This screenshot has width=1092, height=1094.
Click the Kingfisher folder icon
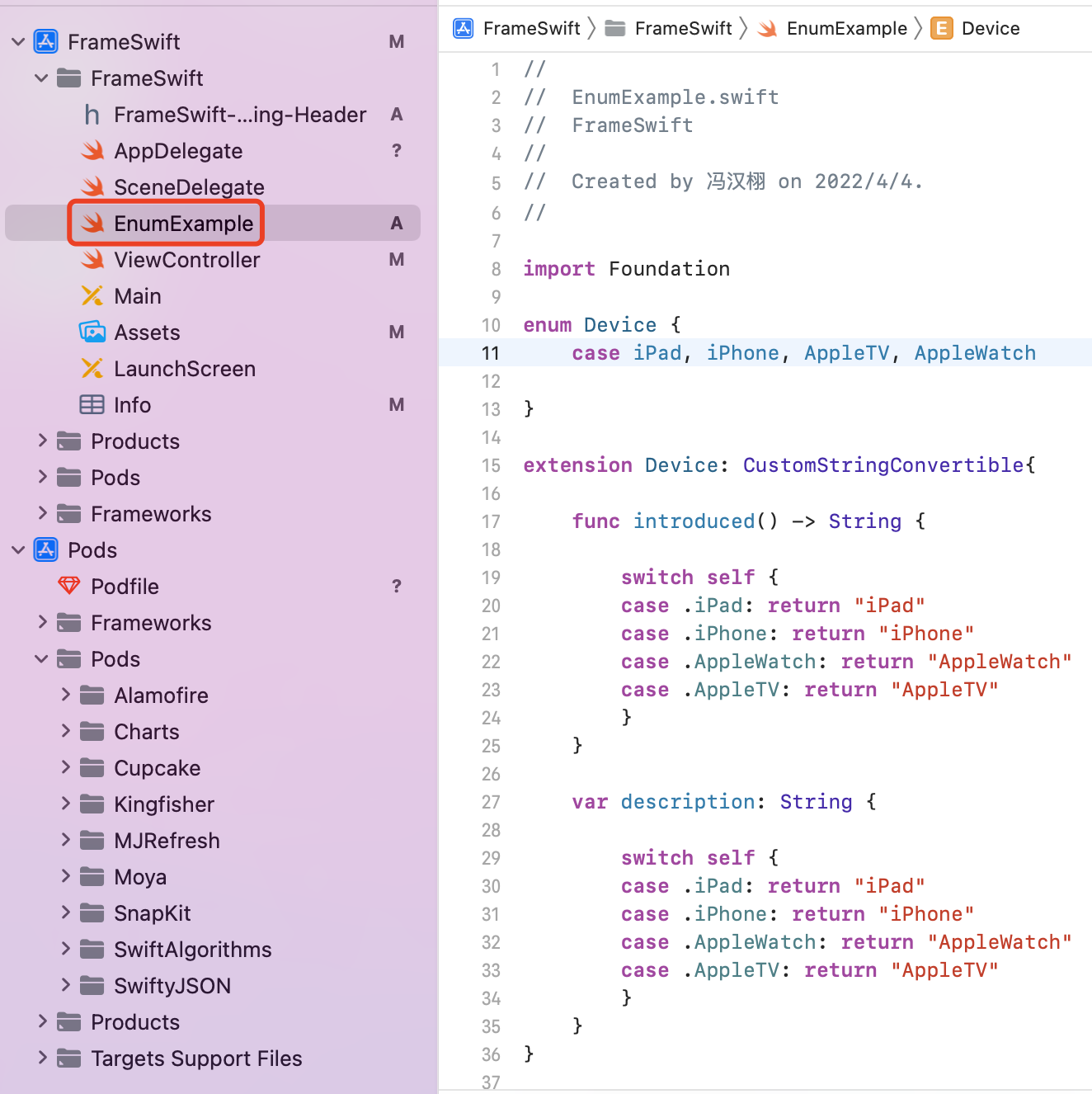click(x=92, y=804)
